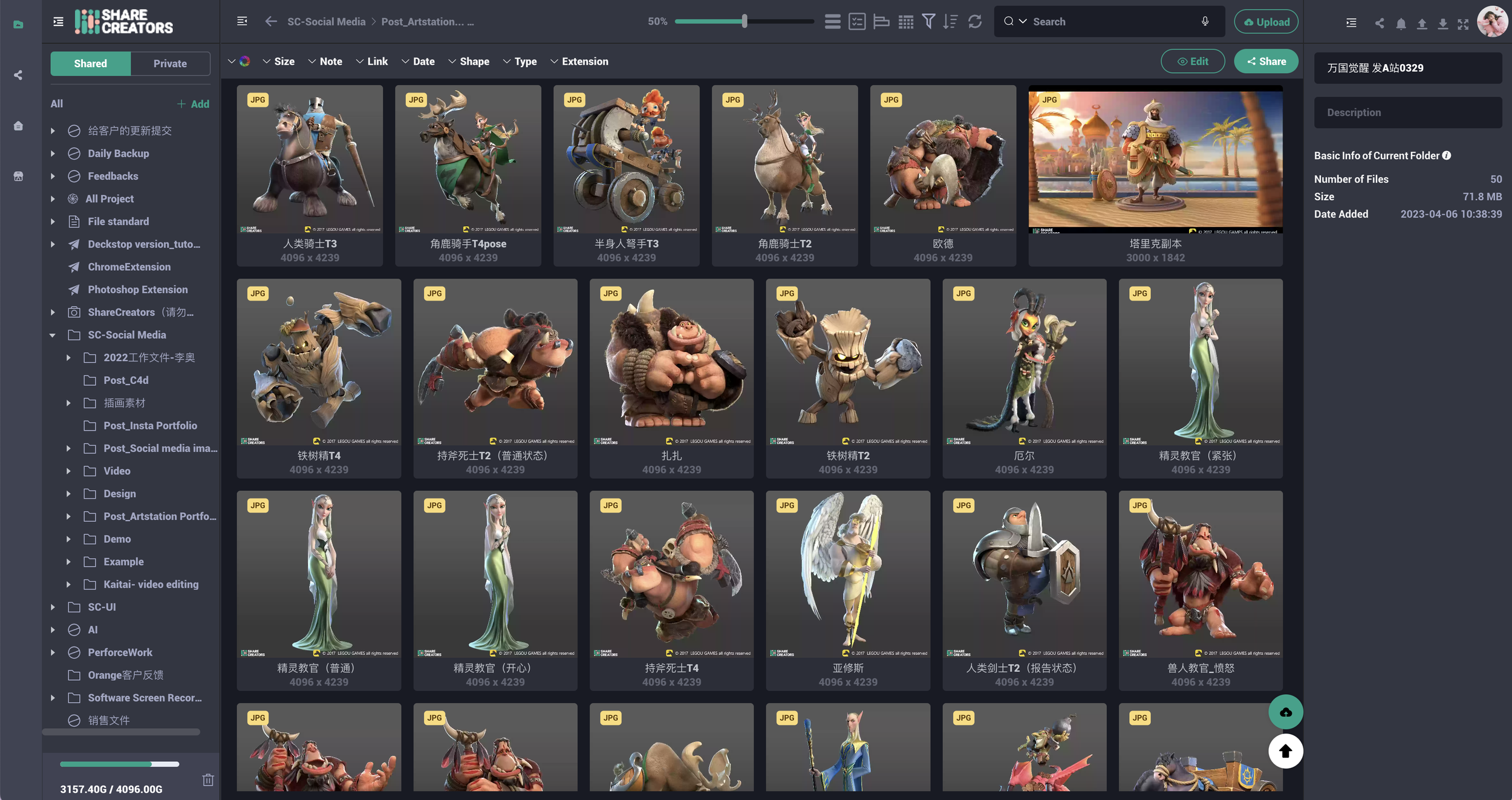Click the fullscreen expand icon
1512x800 pixels.
coord(1463,24)
